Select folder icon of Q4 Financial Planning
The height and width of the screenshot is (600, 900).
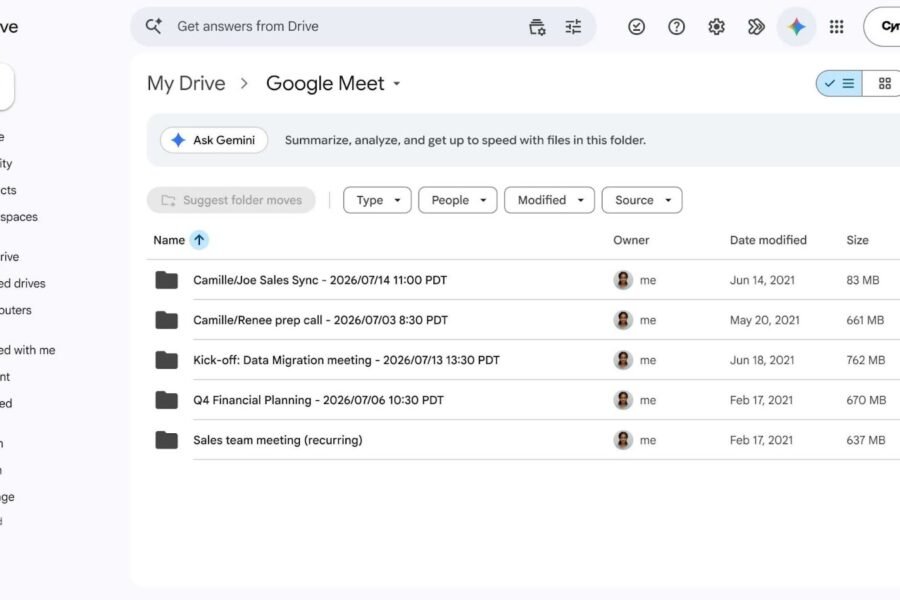166,400
